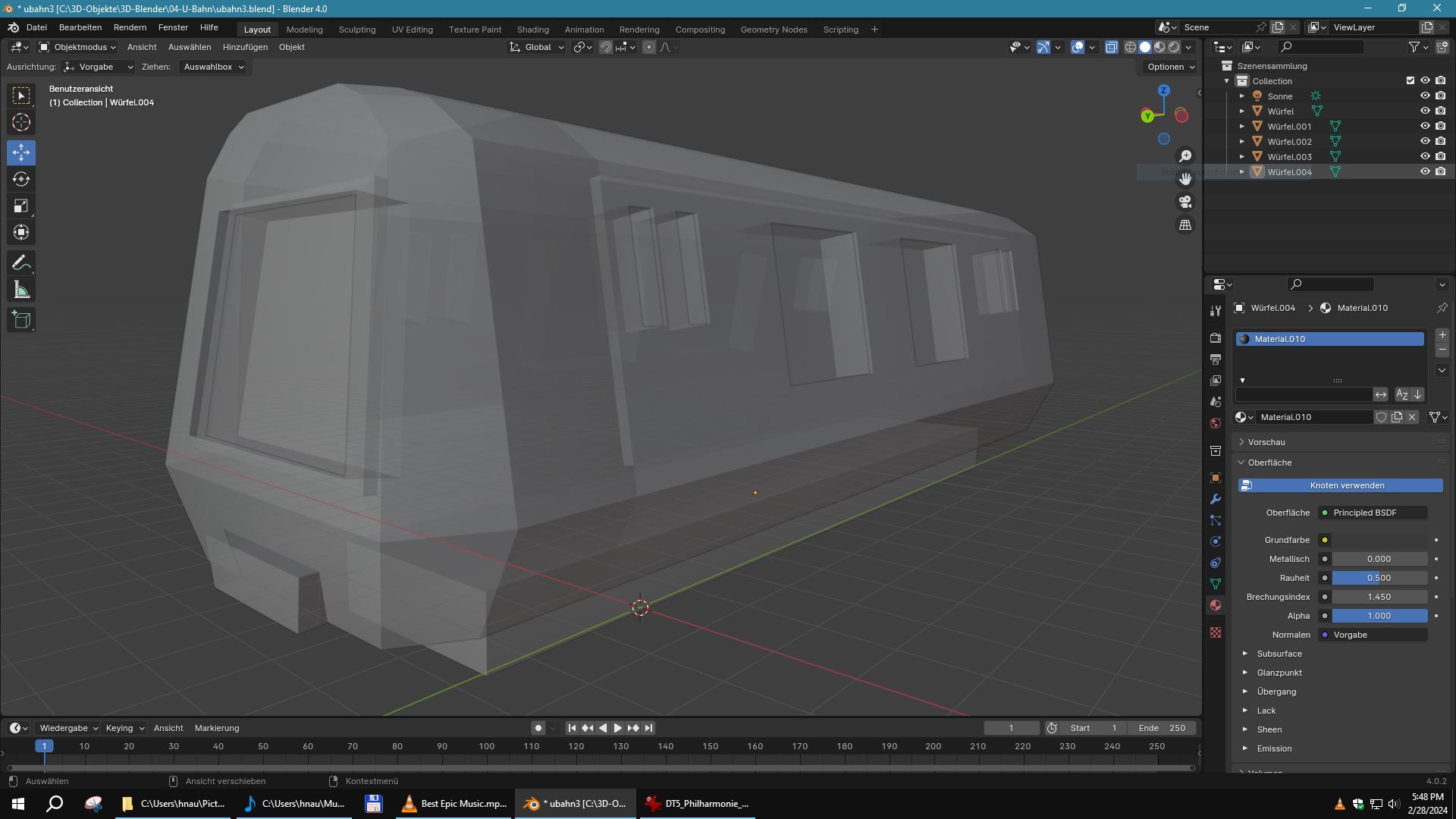Open the Bearbeiten menu
Screen dimensions: 1456x819
[x=80, y=27]
